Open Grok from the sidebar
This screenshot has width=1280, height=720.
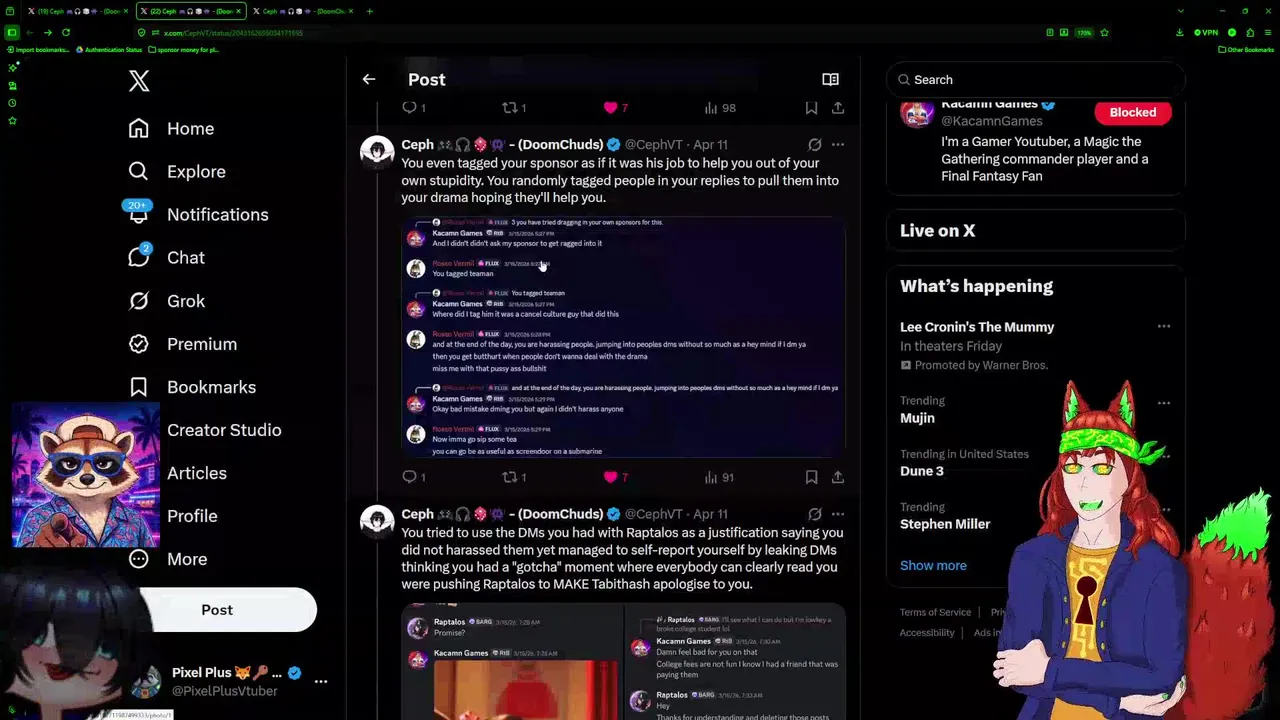pyautogui.click(x=166, y=300)
